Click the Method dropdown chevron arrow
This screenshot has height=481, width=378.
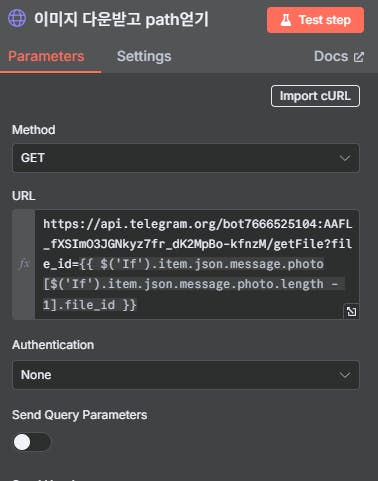pyautogui.click(x=345, y=158)
